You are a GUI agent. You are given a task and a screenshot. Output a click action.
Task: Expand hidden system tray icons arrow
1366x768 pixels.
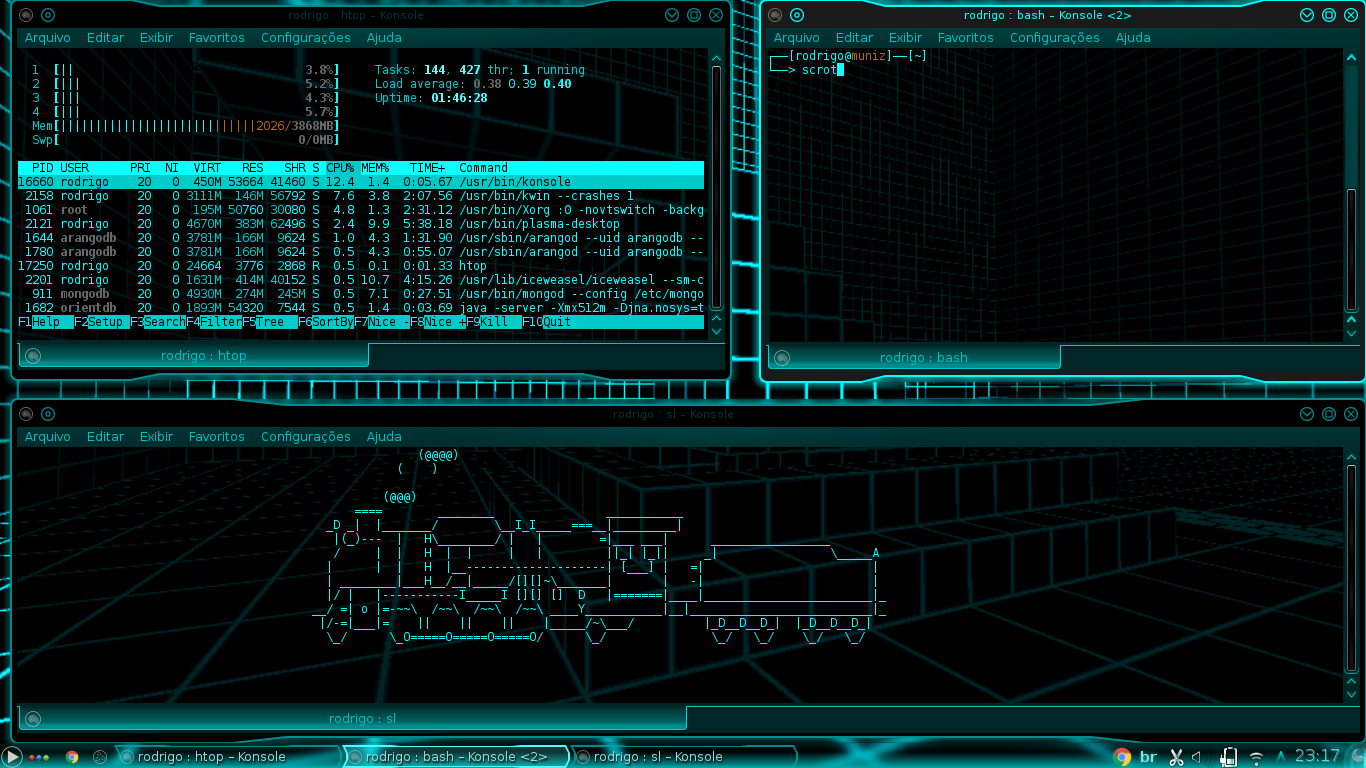[x=1282, y=757]
